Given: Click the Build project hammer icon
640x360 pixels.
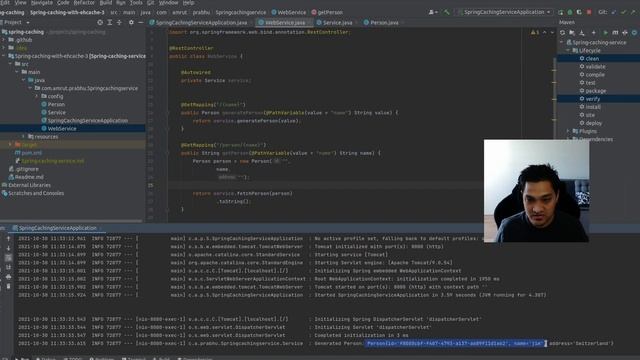Looking at the screenshot, I should (x=447, y=12).
